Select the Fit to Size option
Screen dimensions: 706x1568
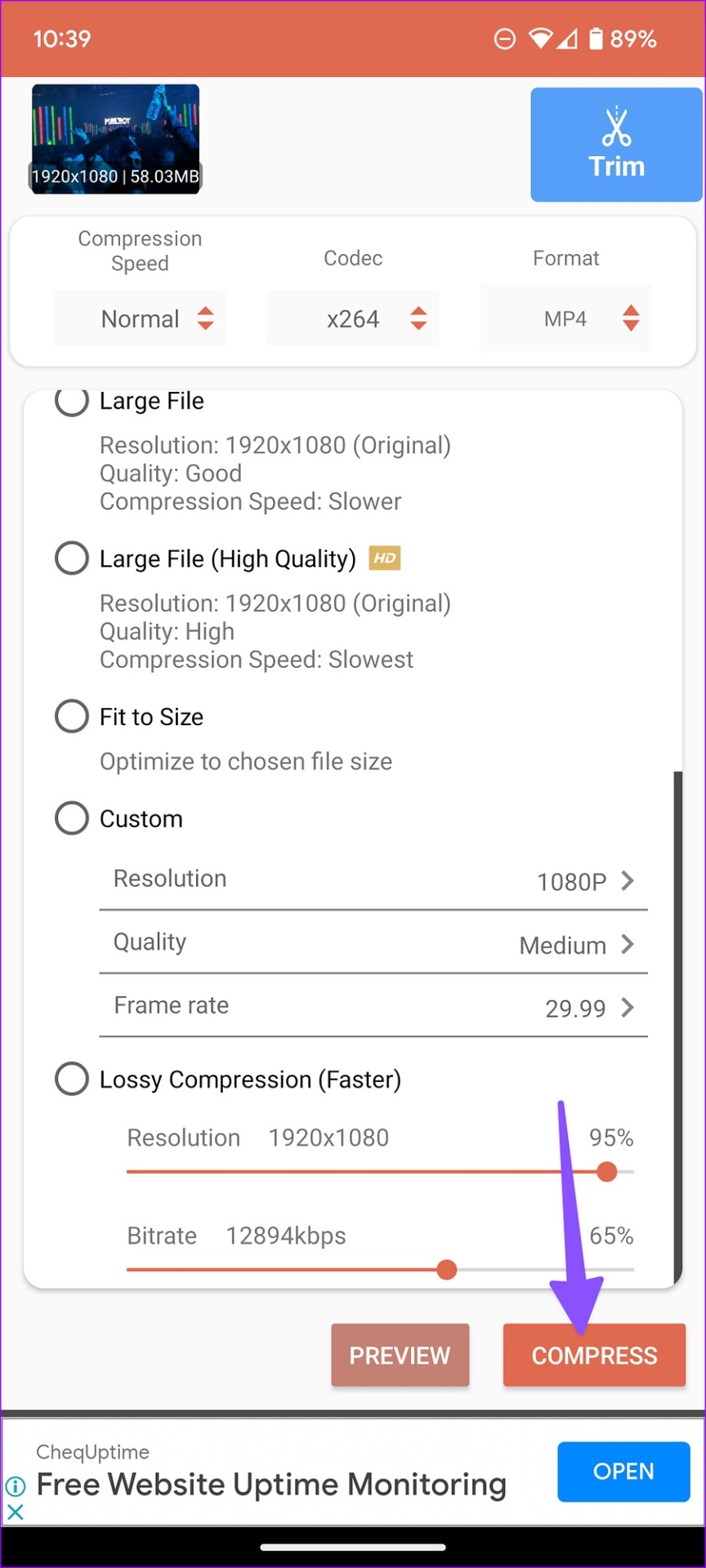click(x=72, y=716)
